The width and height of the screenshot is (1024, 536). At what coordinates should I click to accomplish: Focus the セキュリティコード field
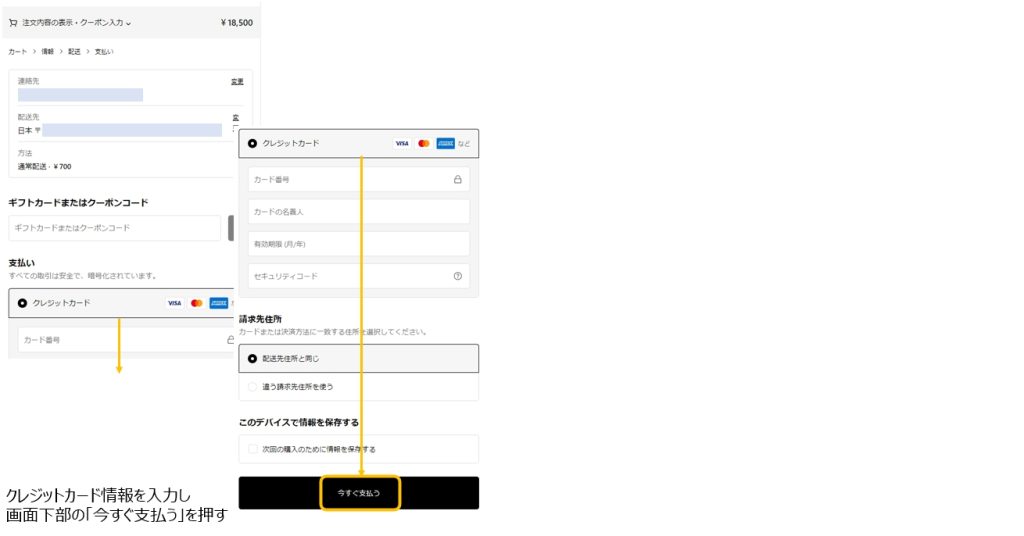[359, 276]
